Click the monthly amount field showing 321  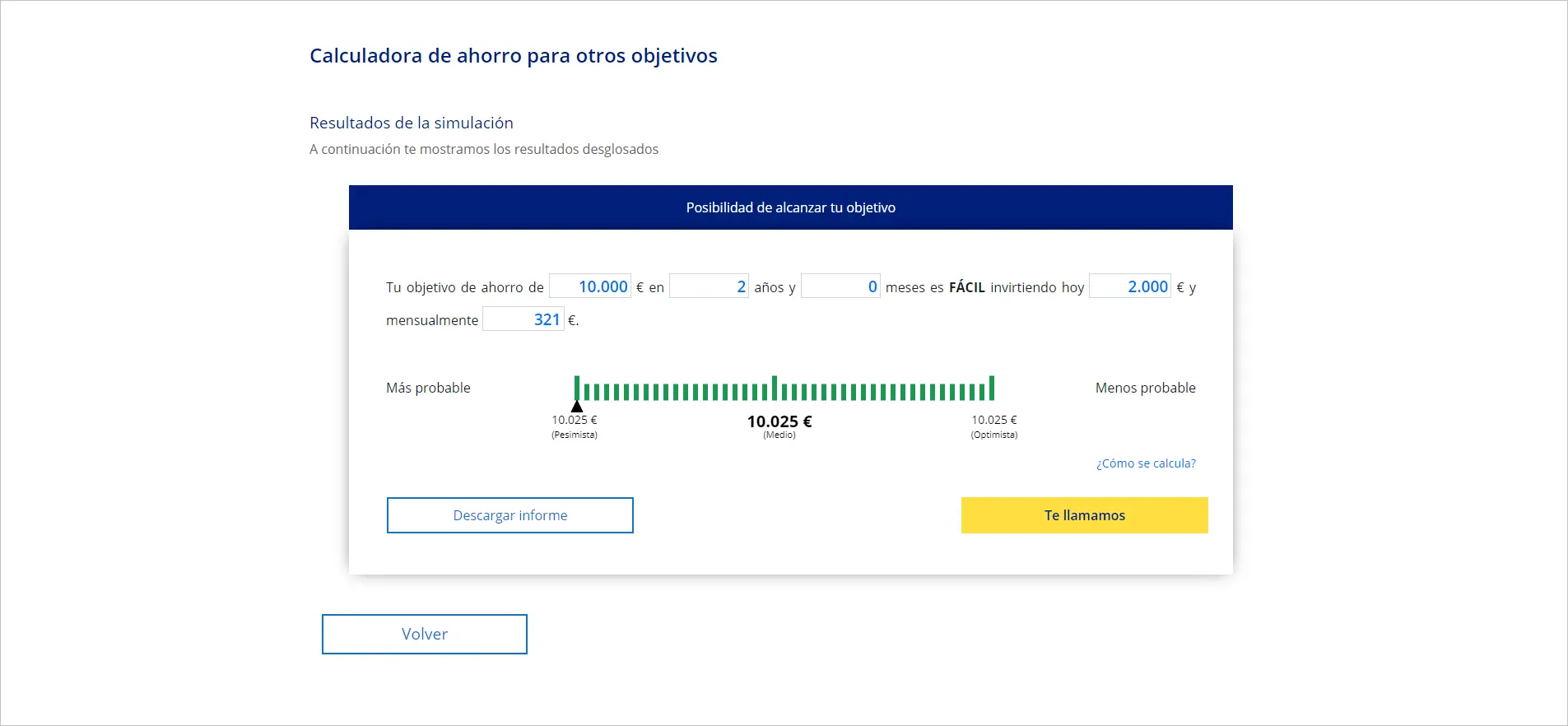[x=523, y=319]
